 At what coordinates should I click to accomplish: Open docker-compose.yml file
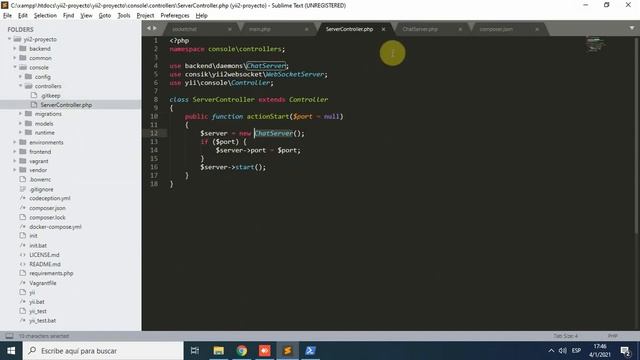coord(55,227)
